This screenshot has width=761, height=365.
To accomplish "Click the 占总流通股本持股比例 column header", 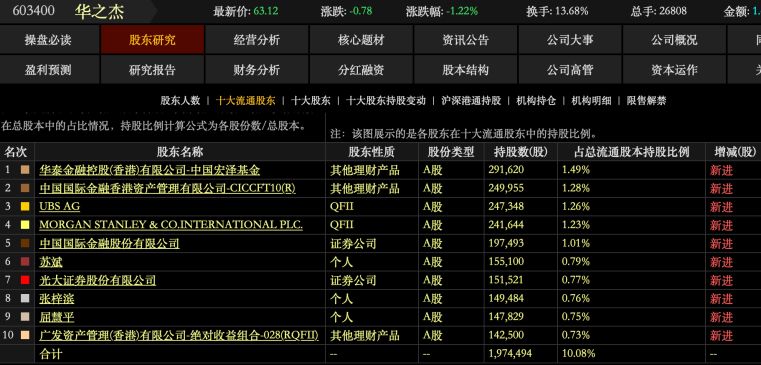I will pyautogui.click(x=631, y=152).
